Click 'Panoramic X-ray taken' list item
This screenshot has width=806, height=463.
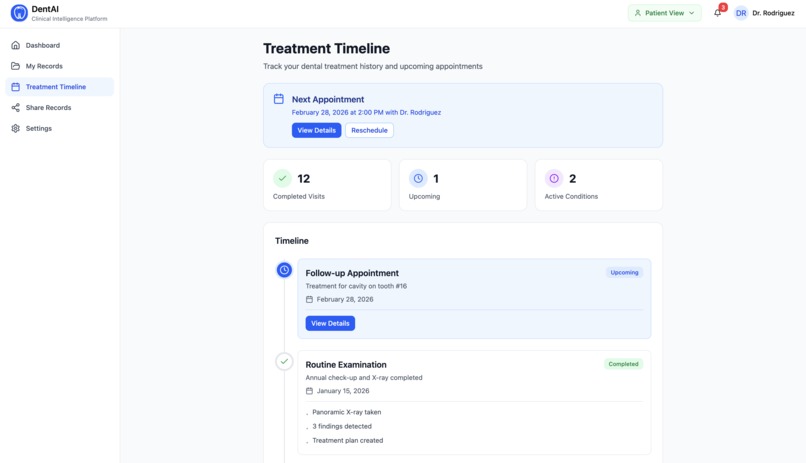click(346, 412)
